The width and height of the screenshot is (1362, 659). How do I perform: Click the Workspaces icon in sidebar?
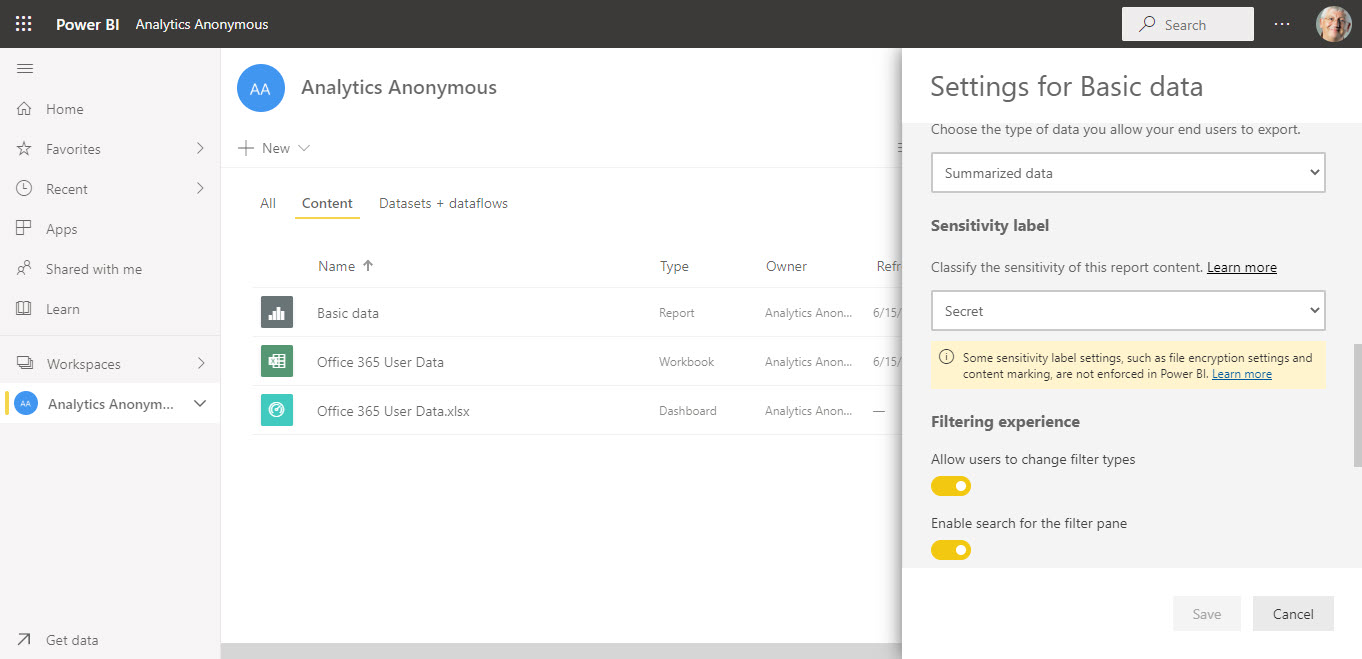(x=25, y=364)
